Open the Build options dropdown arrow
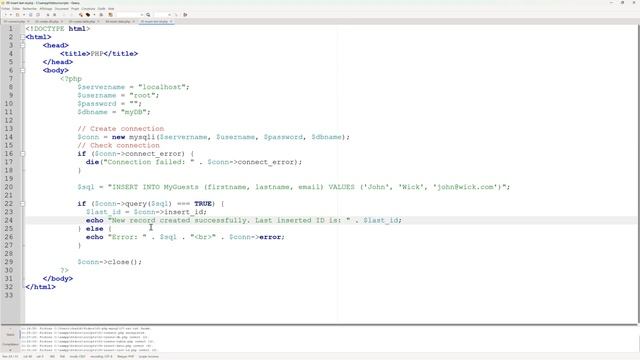This screenshot has width=640, height=360. click(94, 15)
